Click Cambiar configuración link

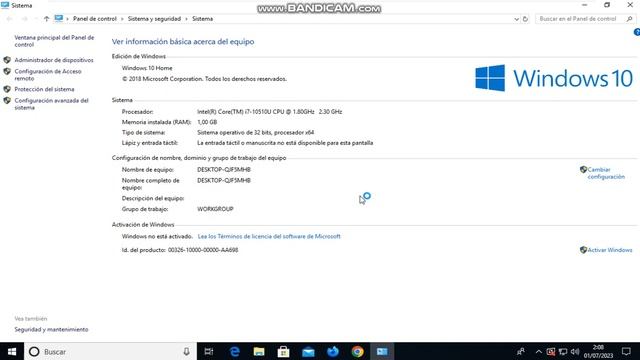point(606,173)
